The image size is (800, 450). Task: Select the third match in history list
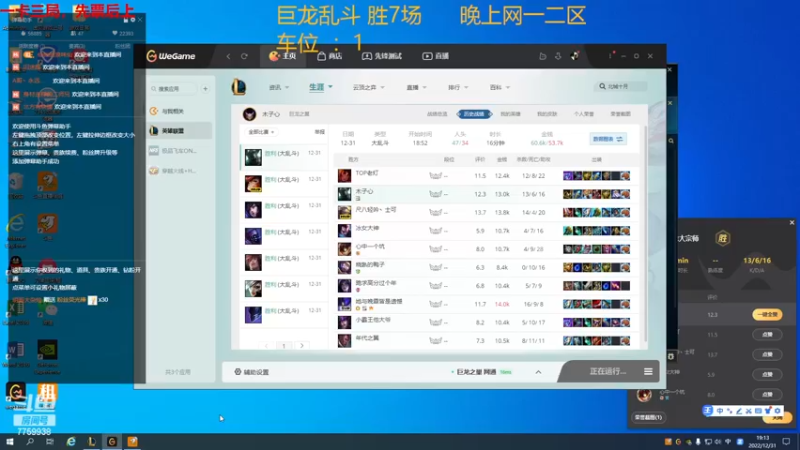pyautogui.click(x=284, y=209)
